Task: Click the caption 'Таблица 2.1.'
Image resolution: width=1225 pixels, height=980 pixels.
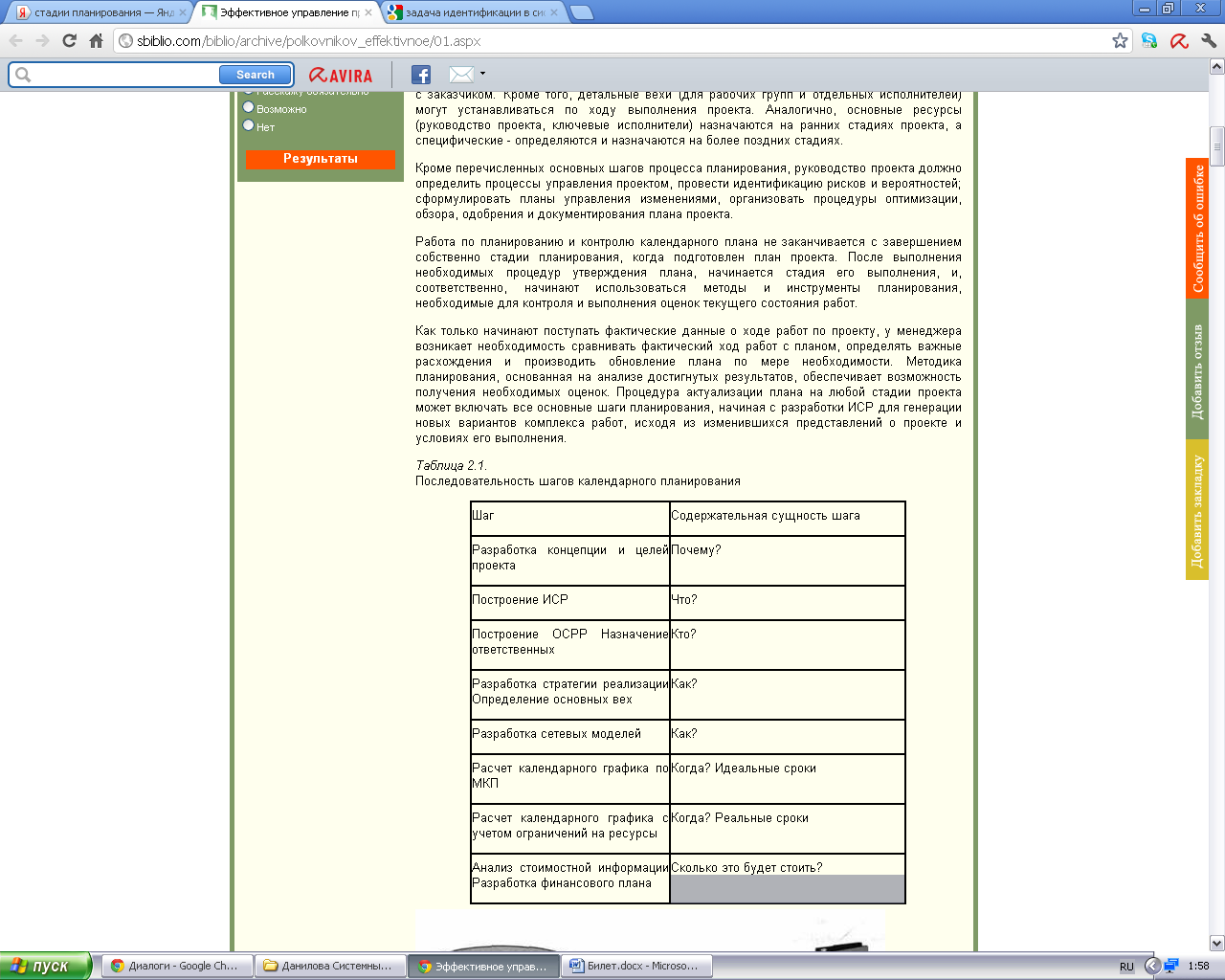Action: click(x=451, y=466)
